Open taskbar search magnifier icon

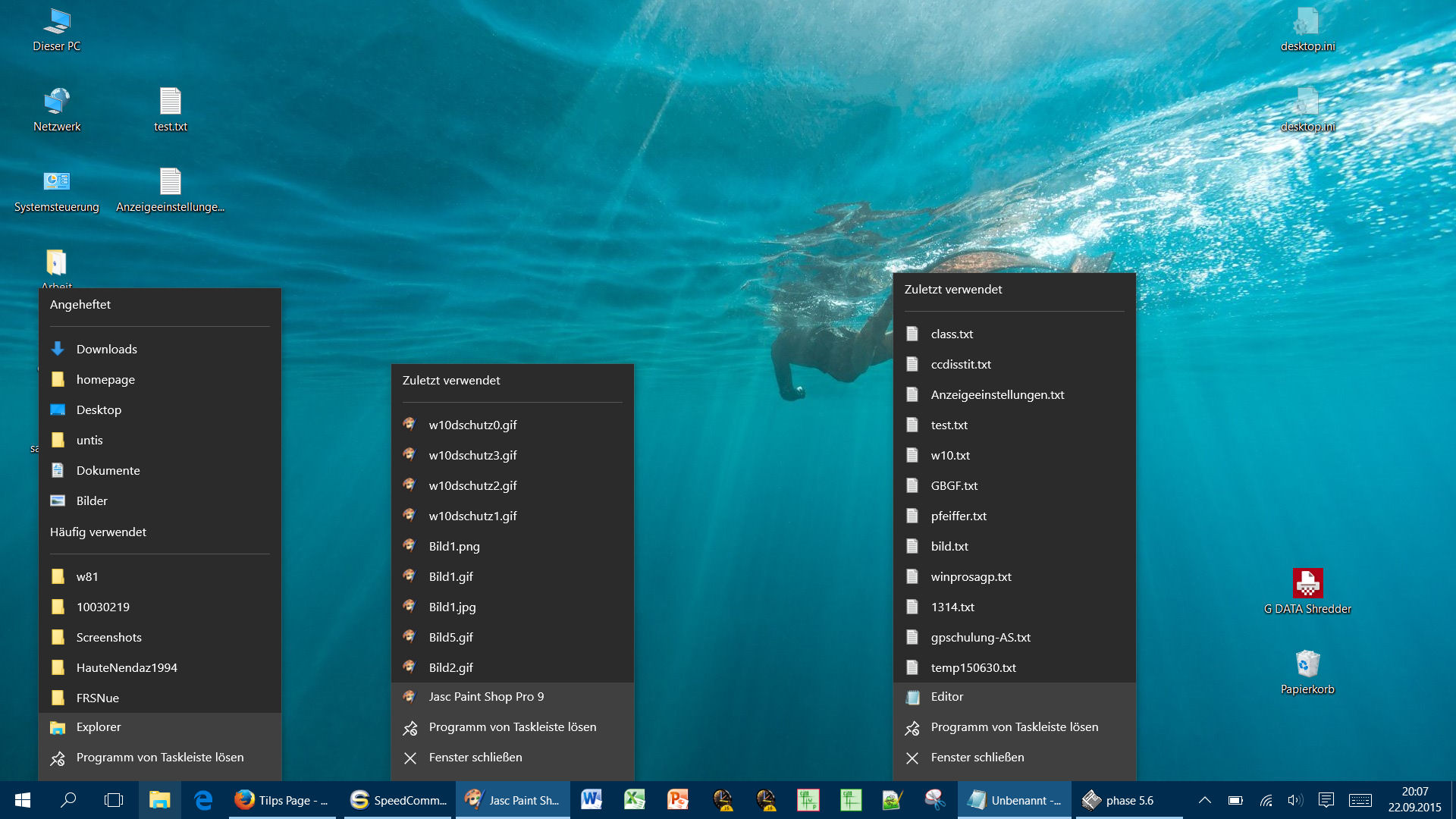tap(68, 800)
